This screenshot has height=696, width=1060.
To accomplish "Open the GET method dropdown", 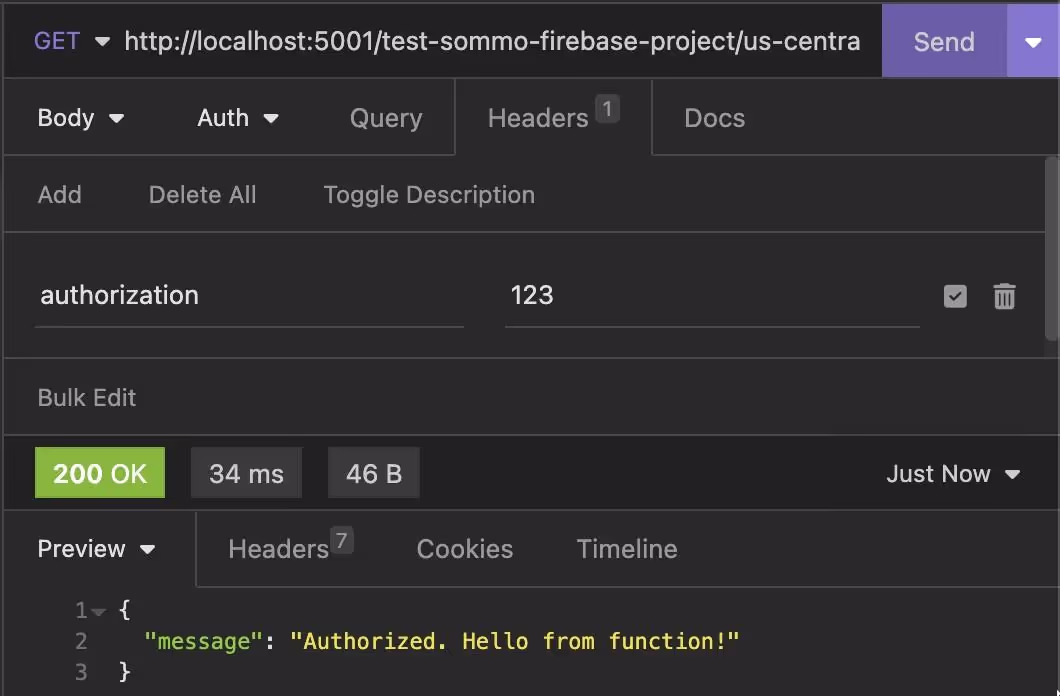I will [x=72, y=41].
